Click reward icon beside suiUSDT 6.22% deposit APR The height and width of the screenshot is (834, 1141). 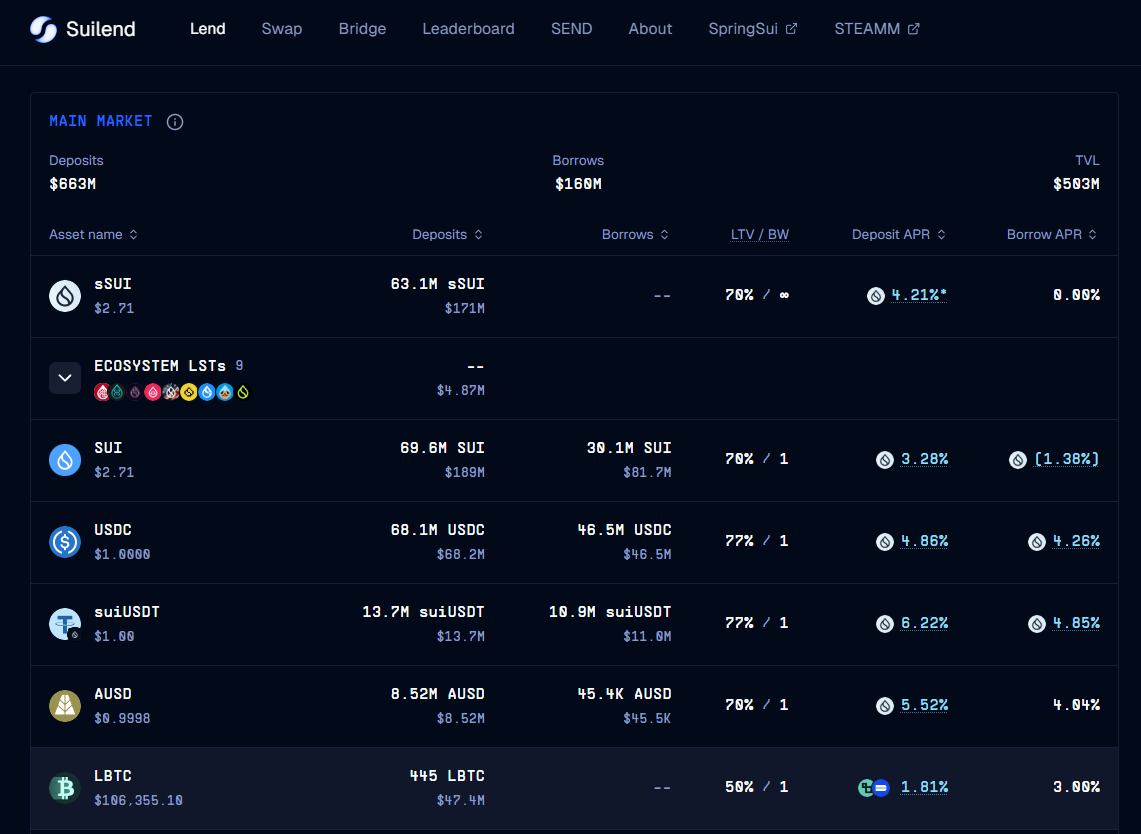tap(885, 624)
